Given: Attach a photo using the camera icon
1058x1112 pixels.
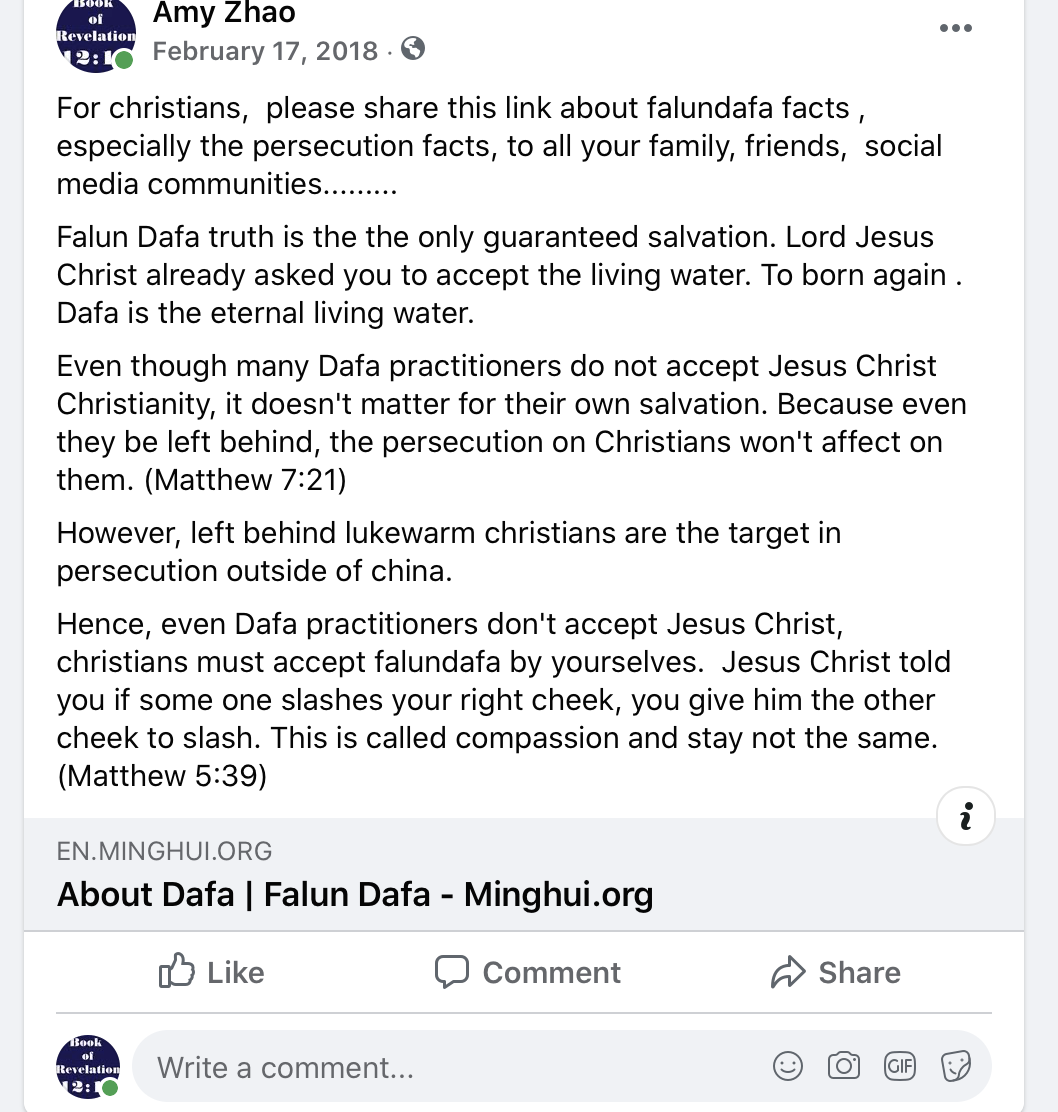Looking at the screenshot, I should click(844, 1067).
